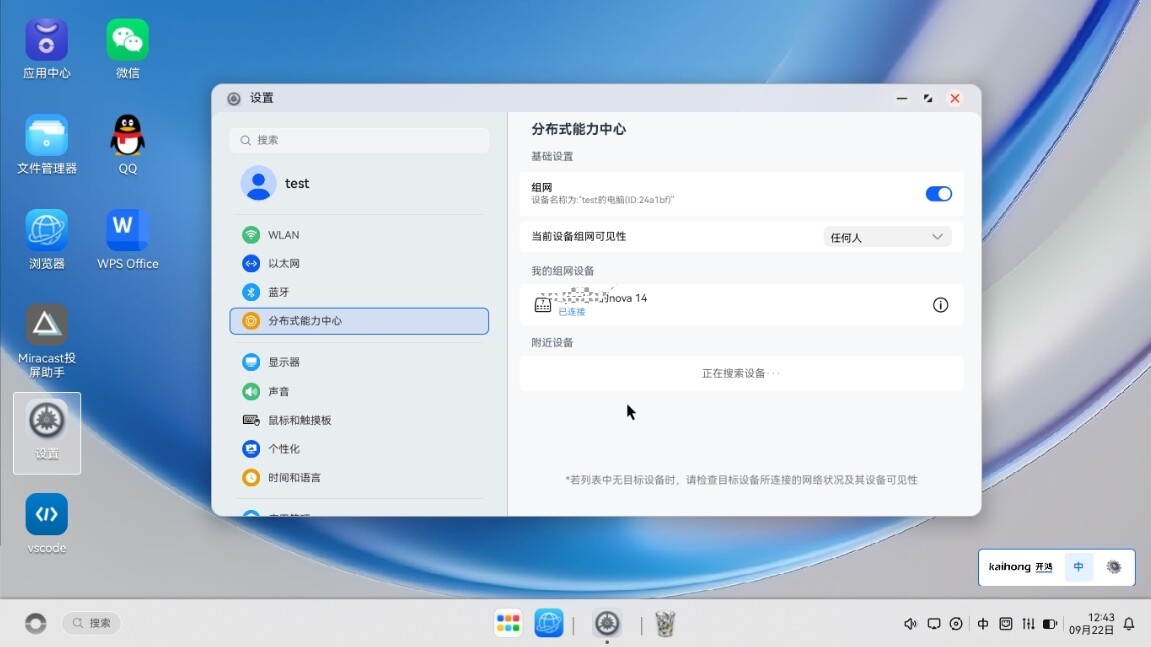Go to WLAN settings in sidebar
This screenshot has width=1151, height=647.
[359, 235]
